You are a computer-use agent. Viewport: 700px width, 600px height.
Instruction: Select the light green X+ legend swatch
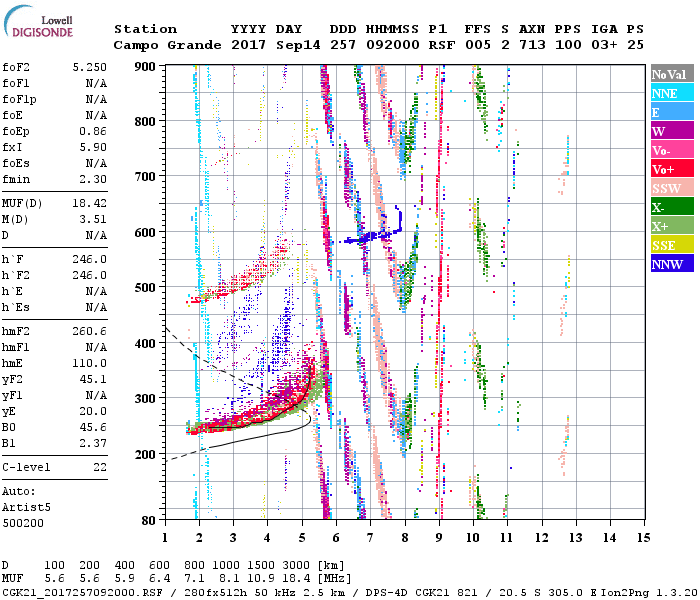671,226
